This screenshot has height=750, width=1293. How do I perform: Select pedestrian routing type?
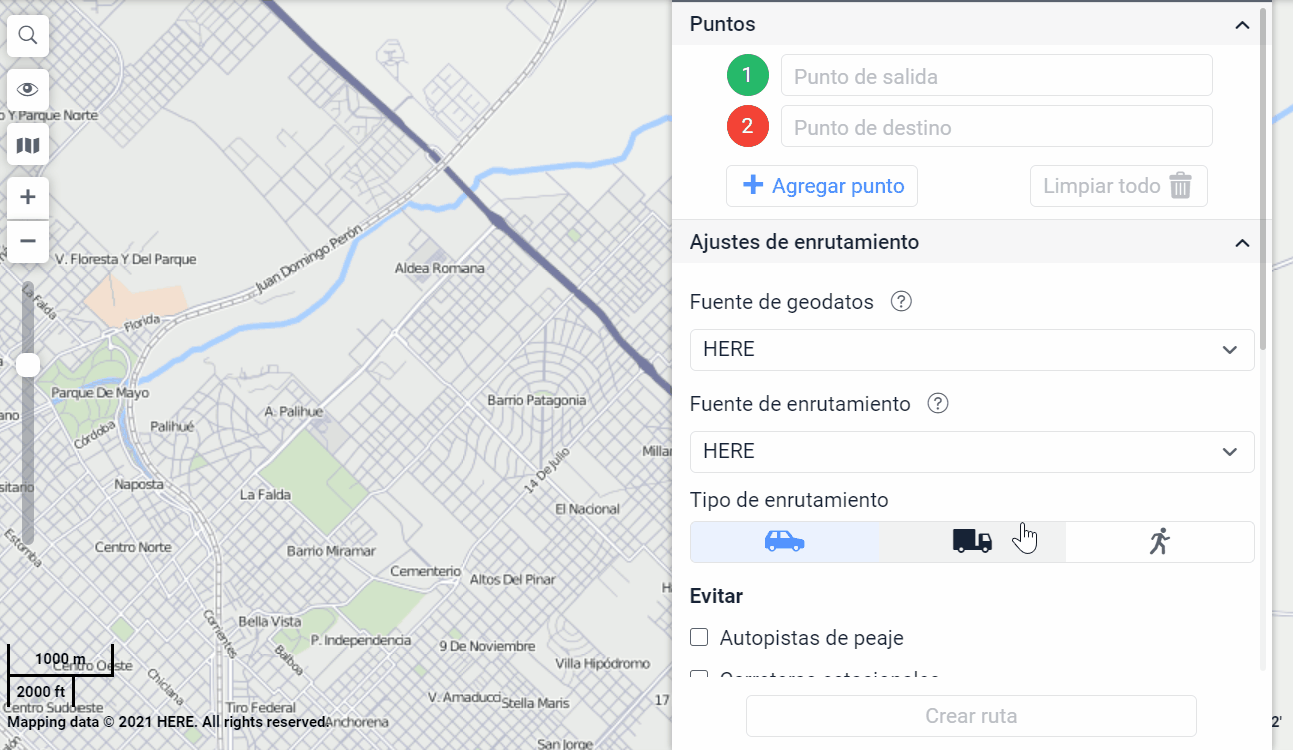1159,542
